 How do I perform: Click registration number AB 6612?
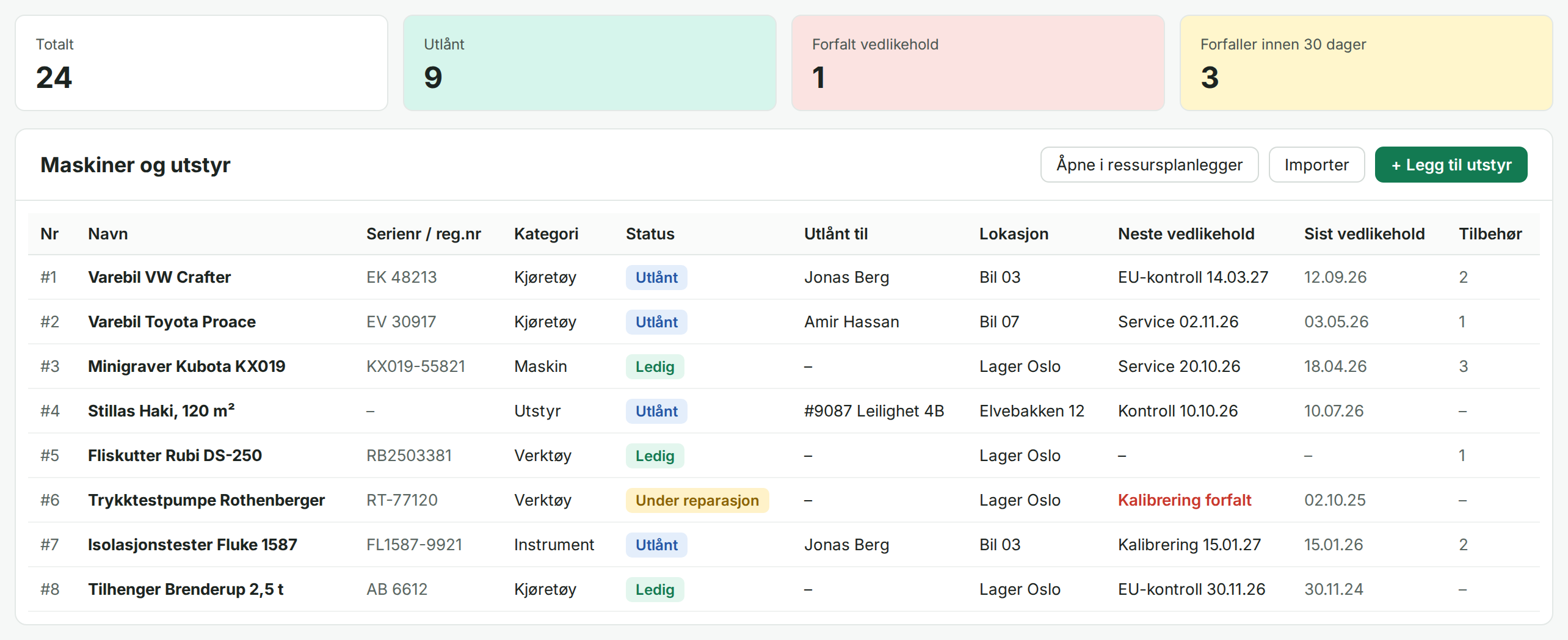click(x=396, y=589)
